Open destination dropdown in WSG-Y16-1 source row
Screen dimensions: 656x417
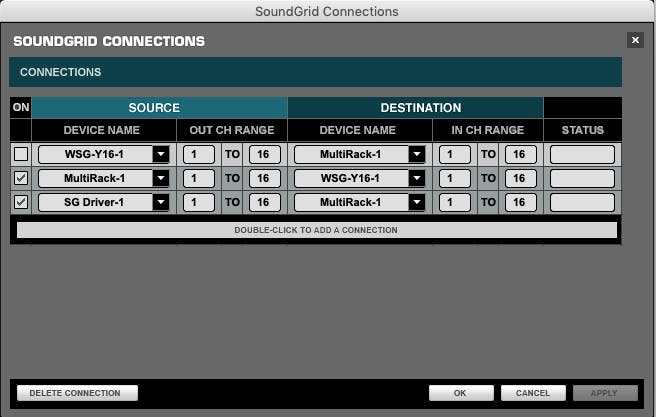(360, 154)
